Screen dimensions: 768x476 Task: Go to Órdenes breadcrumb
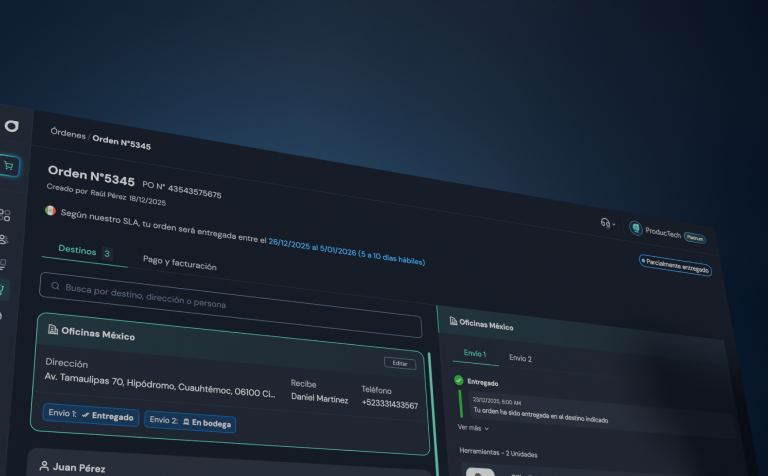point(68,133)
